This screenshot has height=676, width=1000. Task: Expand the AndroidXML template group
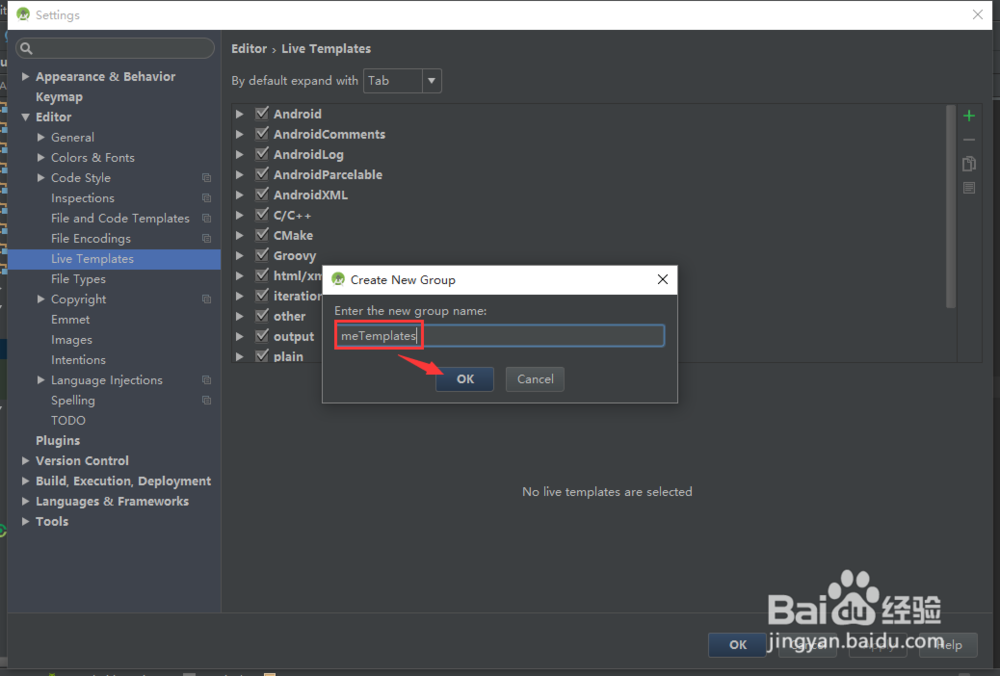click(240, 194)
